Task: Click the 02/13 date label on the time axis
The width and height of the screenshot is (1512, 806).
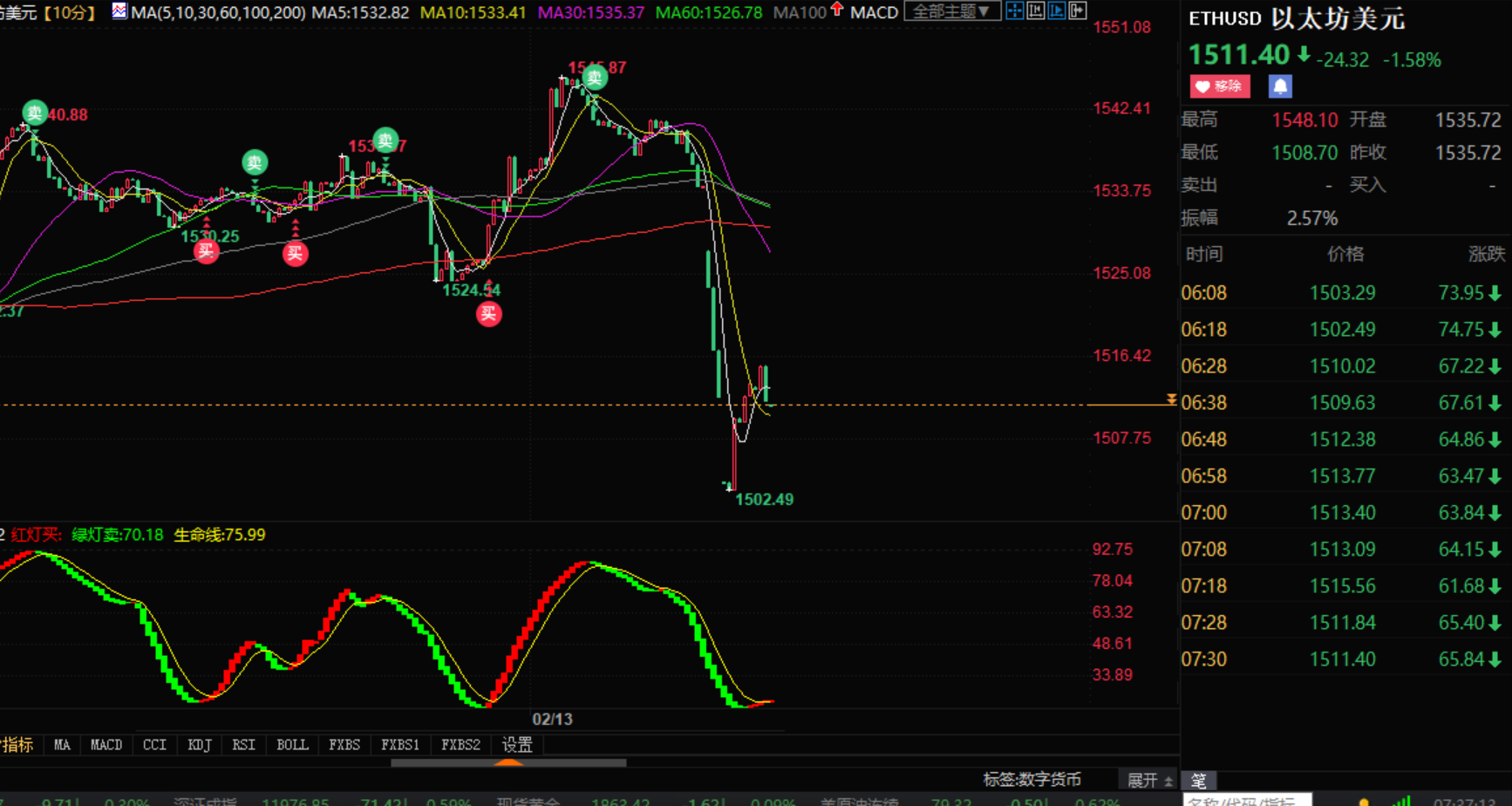Action: [x=552, y=720]
